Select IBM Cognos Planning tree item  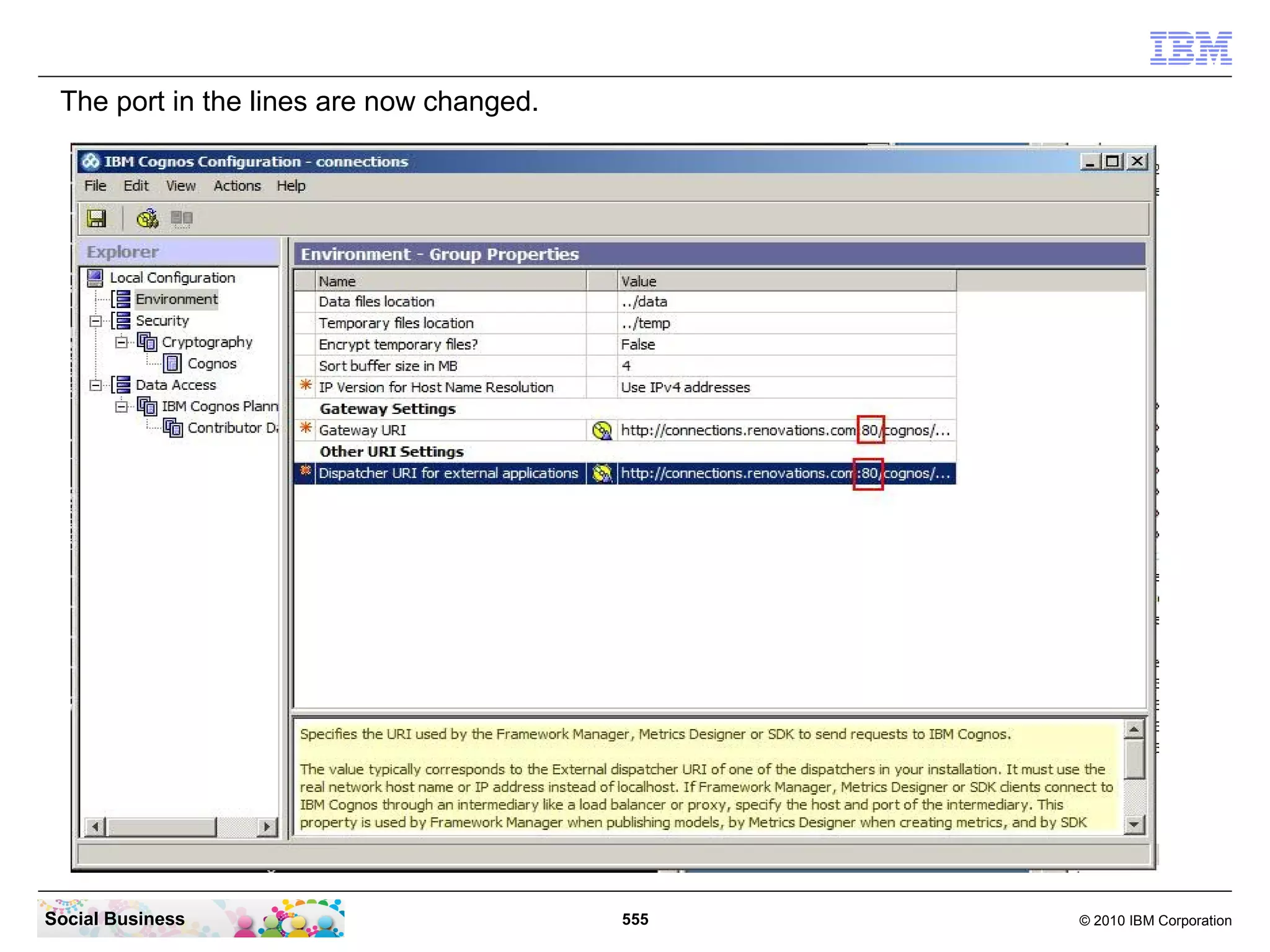[220, 407]
